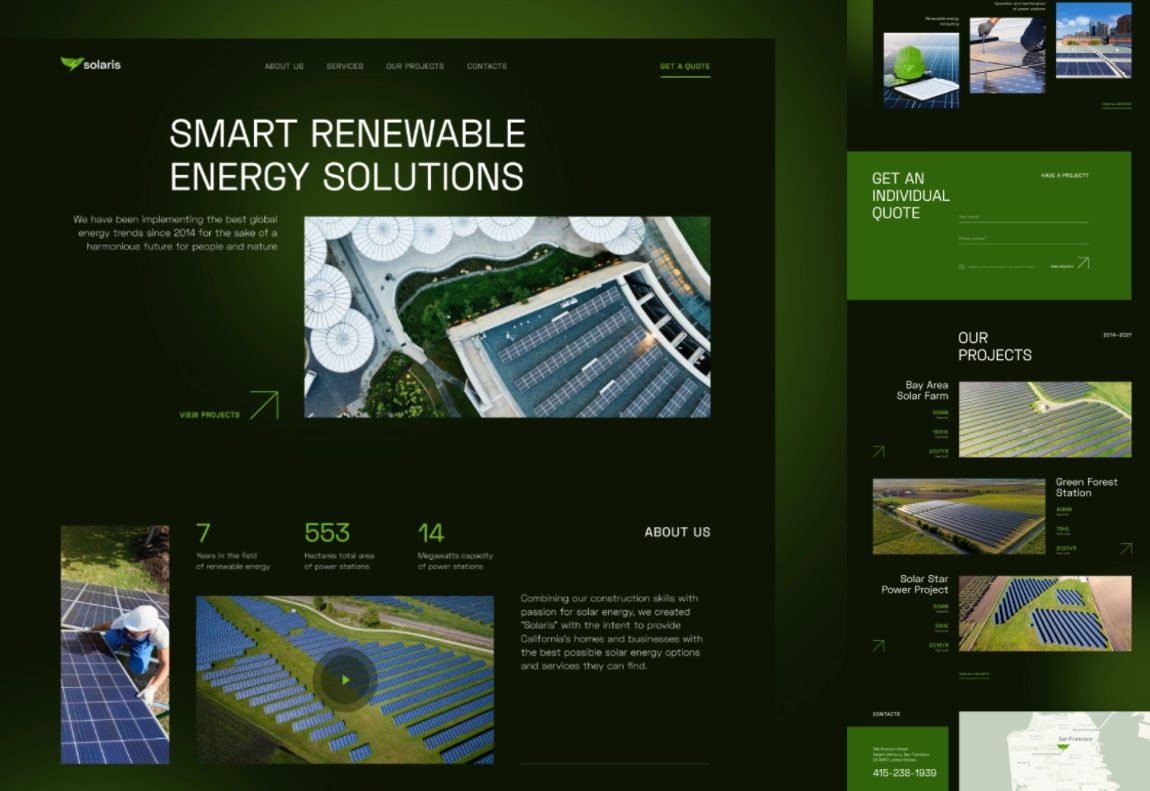Open the Green Forest Station image
Image resolution: width=1150 pixels, height=791 pixels.
(959, 516)
